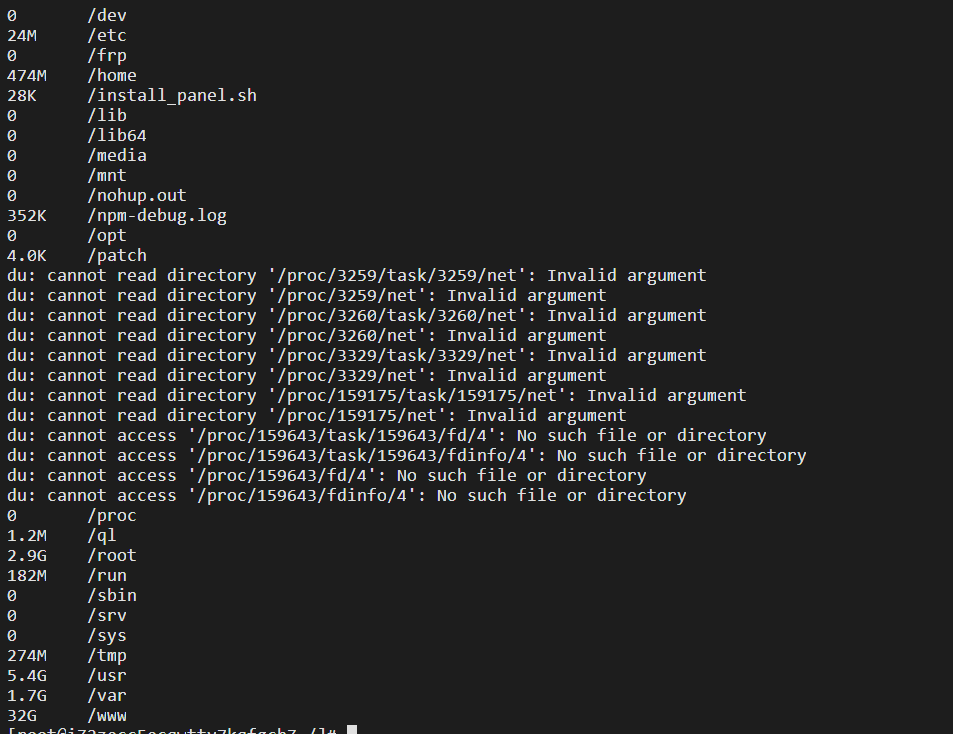The width and height of the screenshot is (953, 734).
Task: Click the /ql entry showing 1.2M
Action: tap(62, 535)
